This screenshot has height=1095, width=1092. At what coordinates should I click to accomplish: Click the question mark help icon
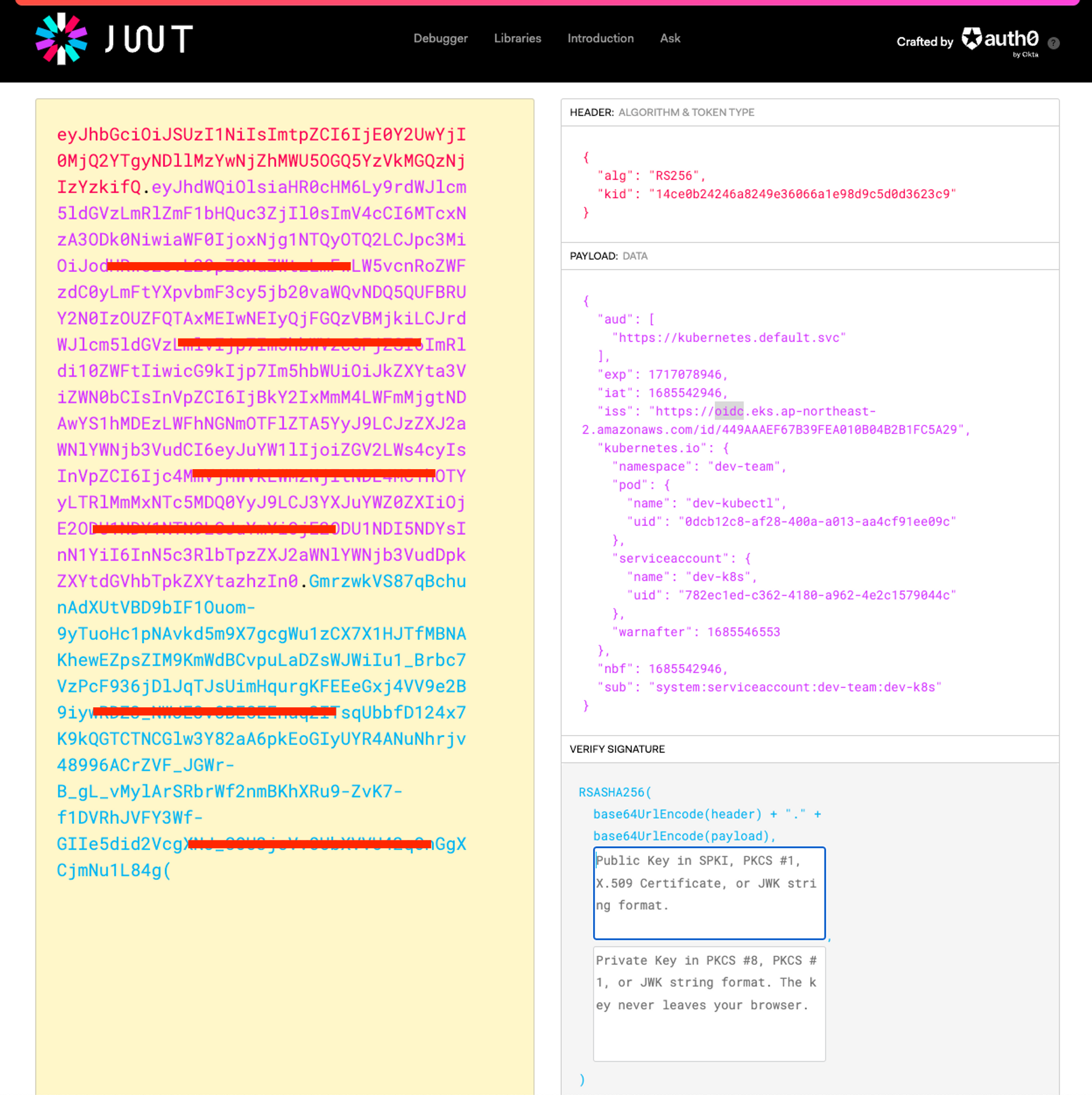[1053, 43]
